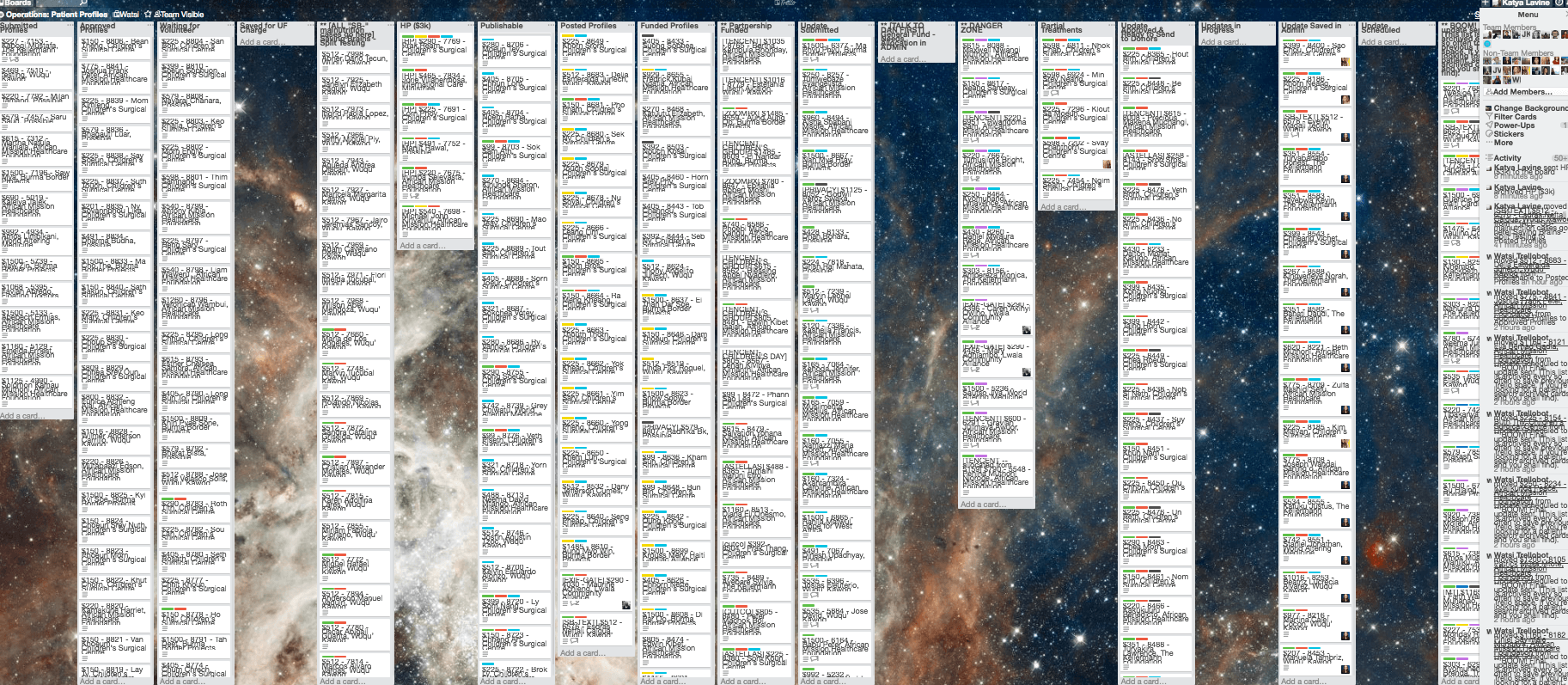1568x685 pixels.
Task: Click the JK team member avatar
Action: pos(1526,35)
